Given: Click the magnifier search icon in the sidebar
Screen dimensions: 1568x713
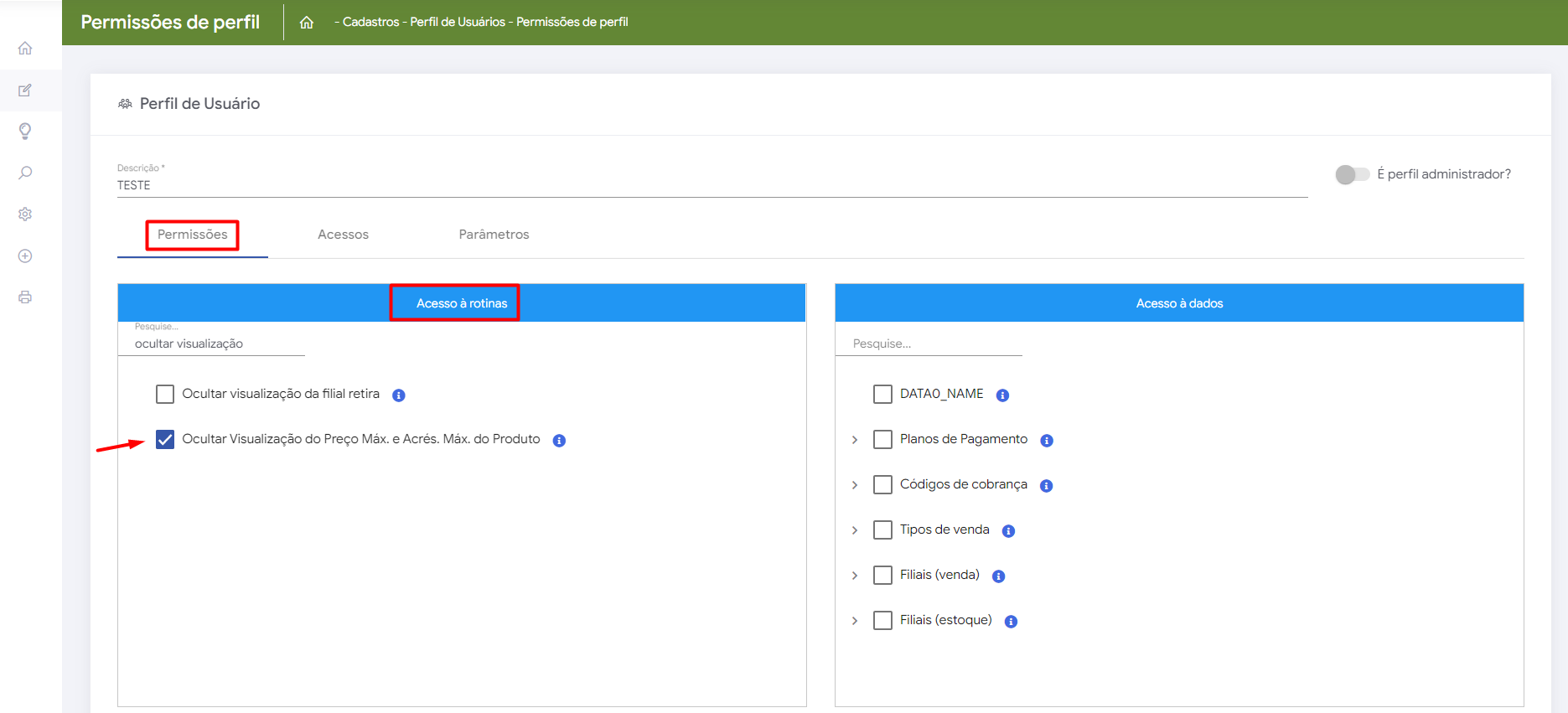Looking at the screenshot, I should (25, 173).
